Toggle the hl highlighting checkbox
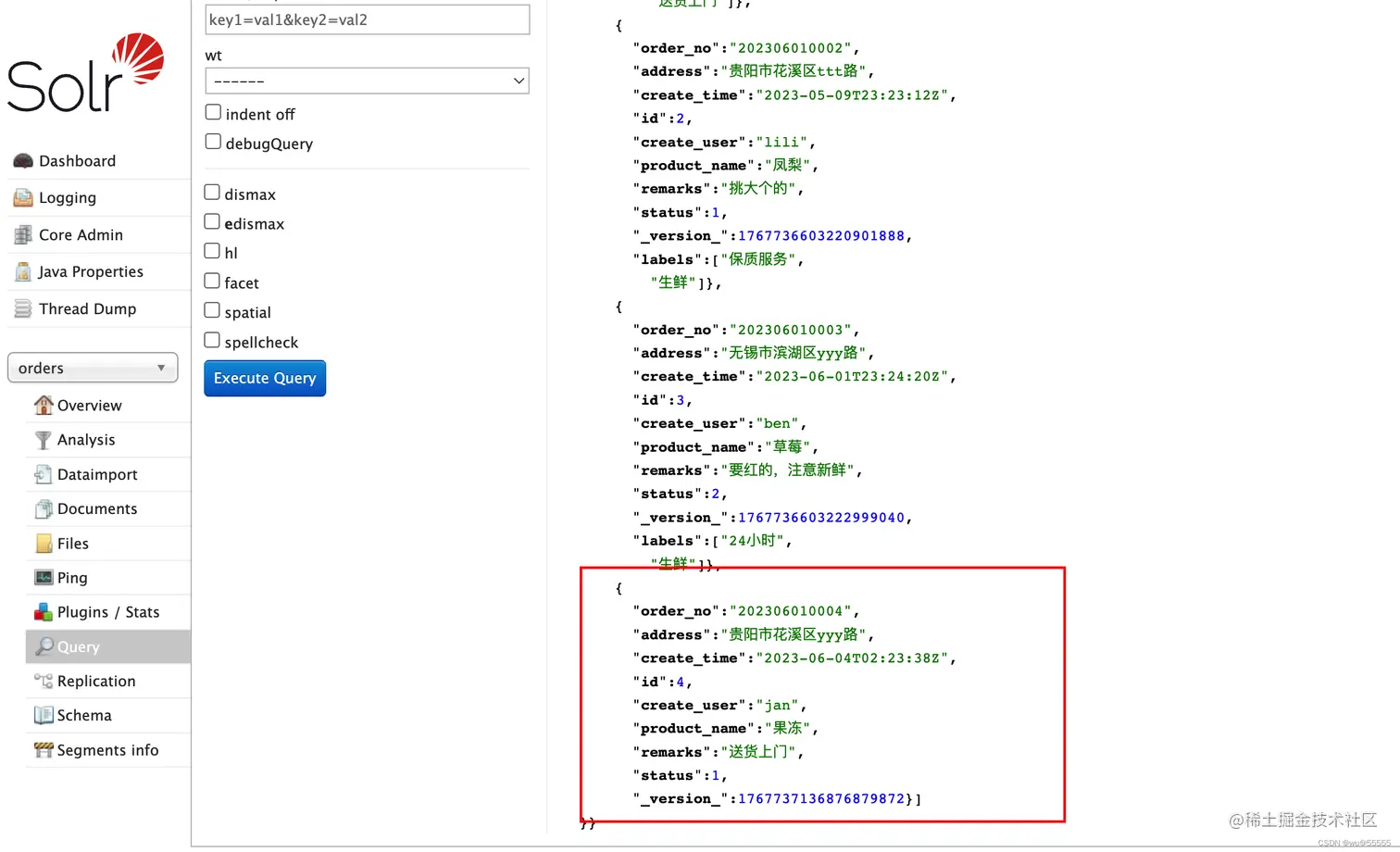 212,251
